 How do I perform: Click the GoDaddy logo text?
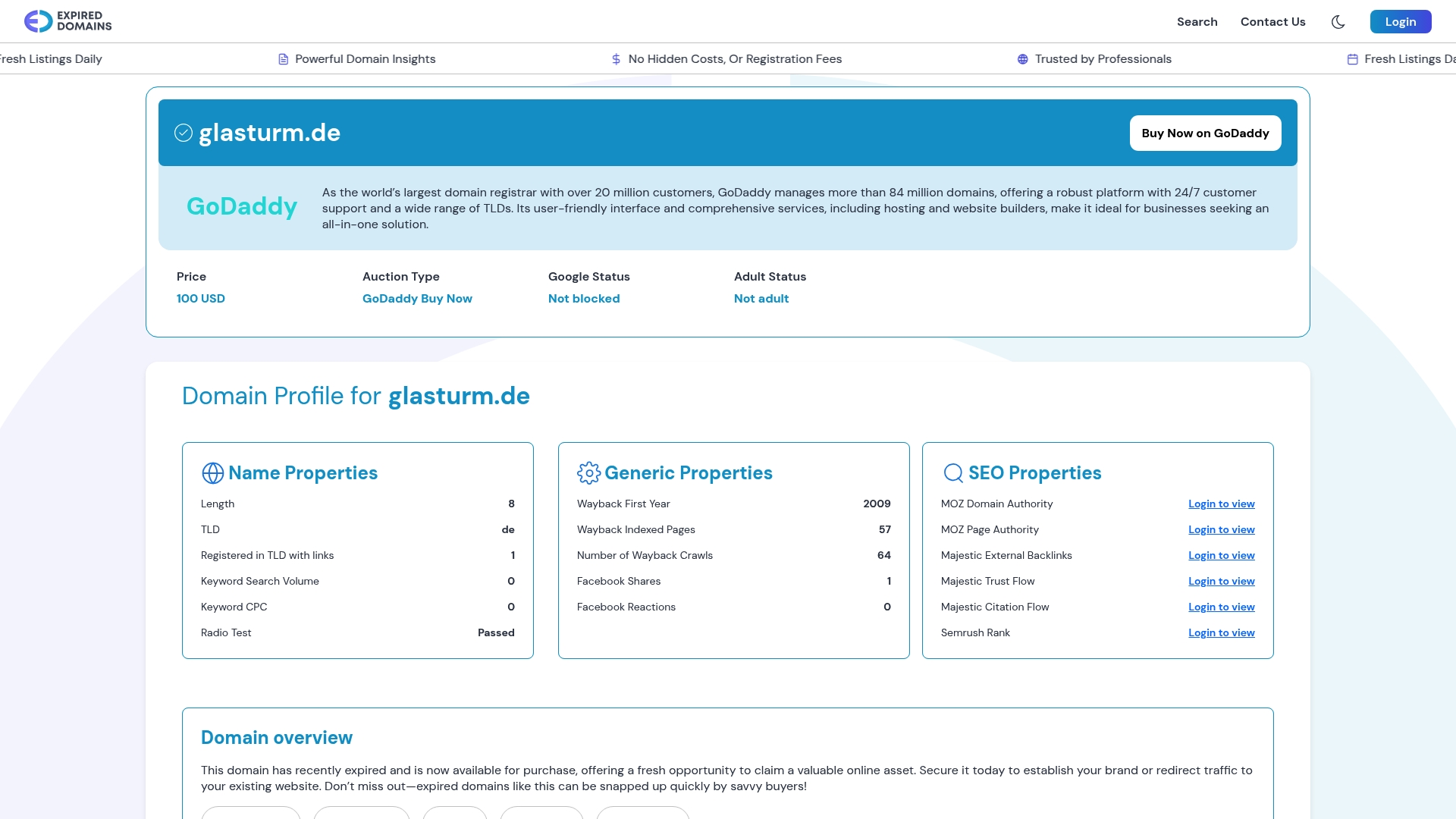click(x=242, y=206)
